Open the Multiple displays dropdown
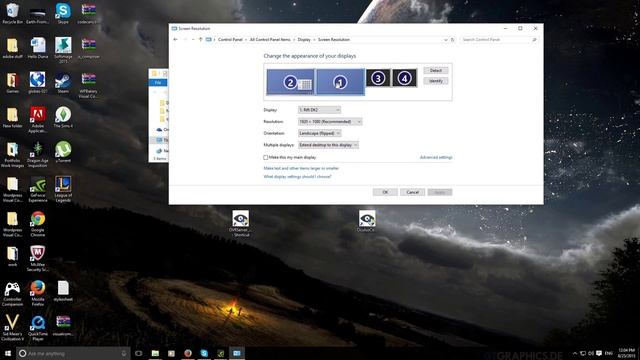The image size is (640, 360). (328, 145)
